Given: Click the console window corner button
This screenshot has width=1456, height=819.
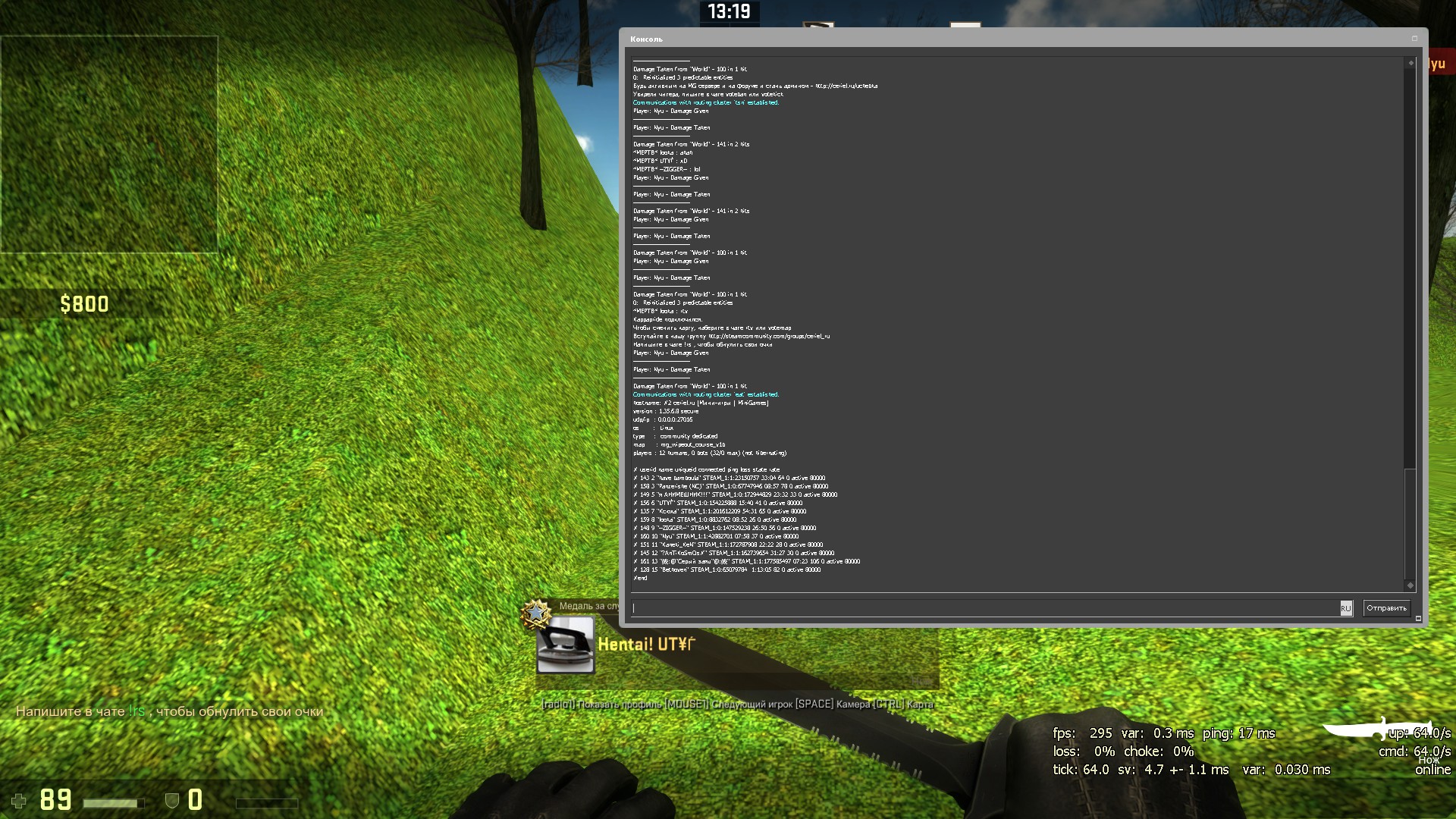Looking at the screenshot, I should click(1414, 39).
